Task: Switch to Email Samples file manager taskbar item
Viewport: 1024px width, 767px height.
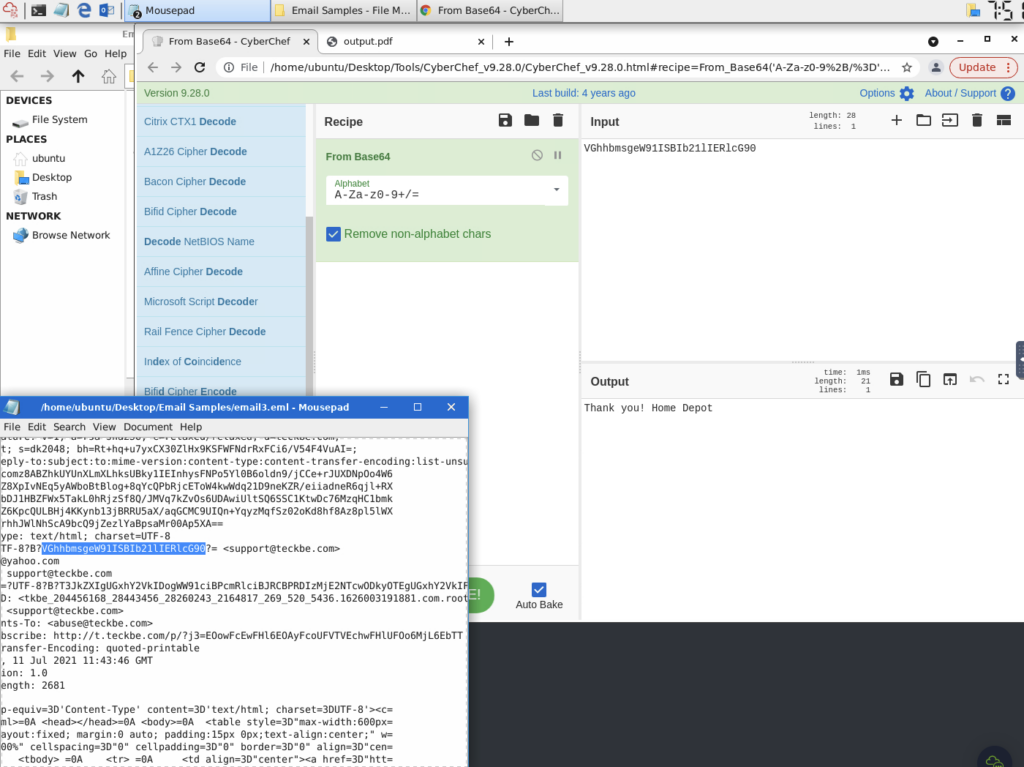Action: (343, 10)
